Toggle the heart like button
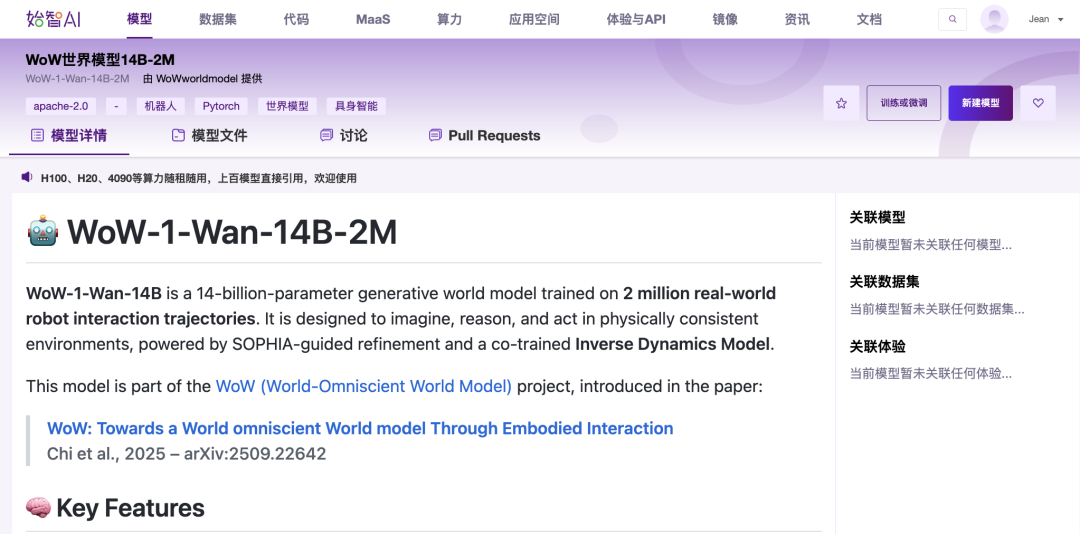The width and height of the screenshot is (1080, 534). [x=1038, y=103]
